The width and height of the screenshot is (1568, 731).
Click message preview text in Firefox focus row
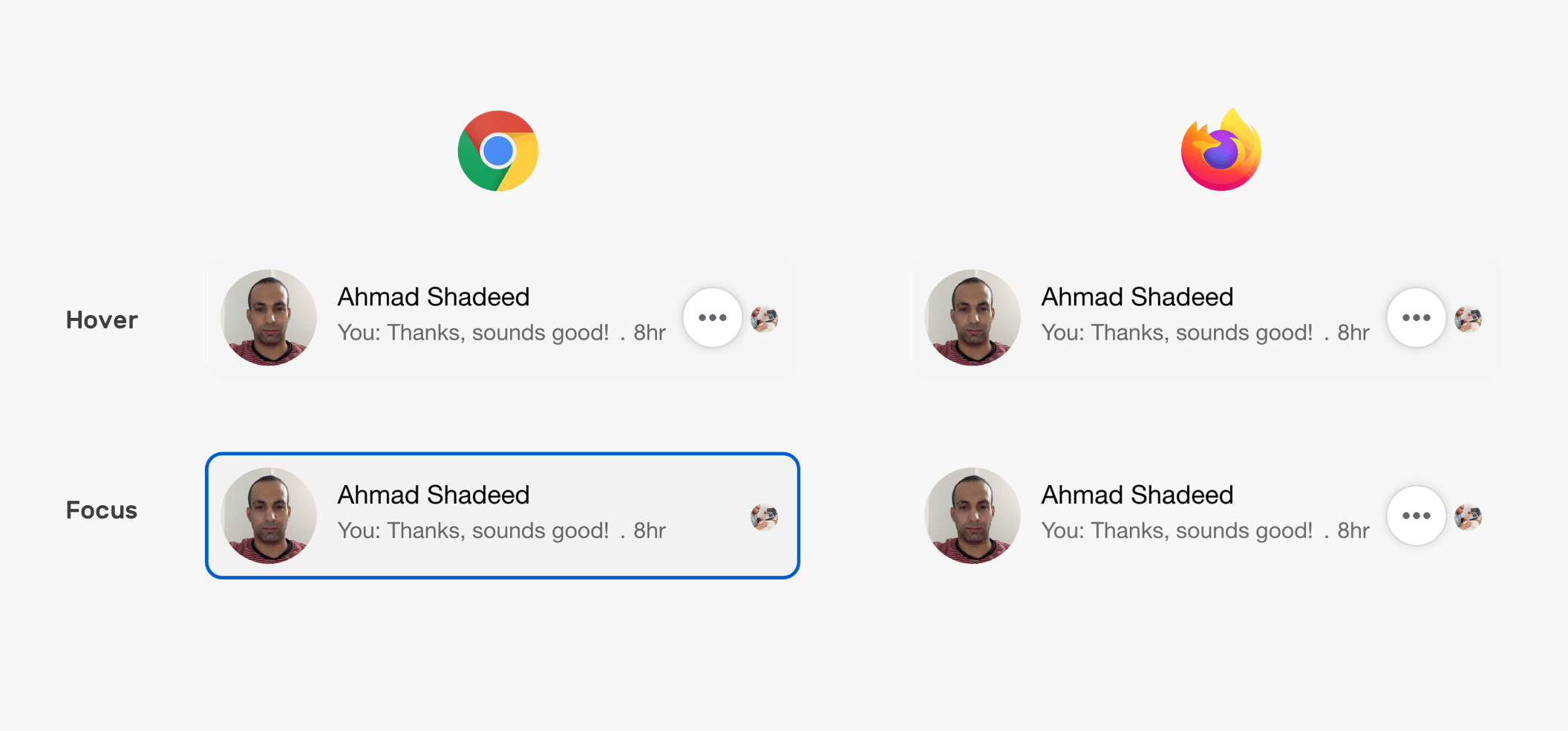pyautogui.click(x=1177, y=530)
